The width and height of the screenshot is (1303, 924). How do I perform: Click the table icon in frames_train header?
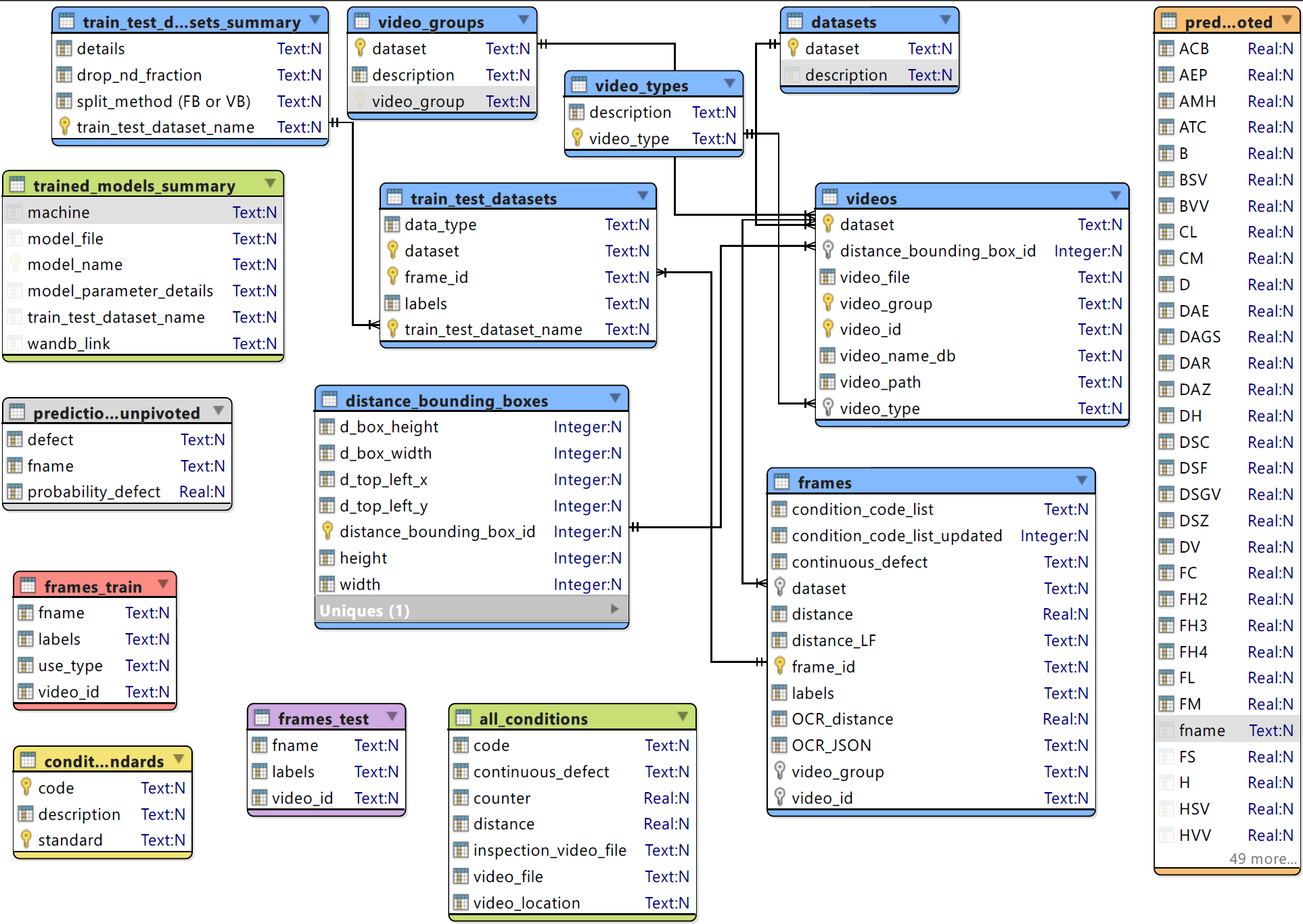coord(28,586)
